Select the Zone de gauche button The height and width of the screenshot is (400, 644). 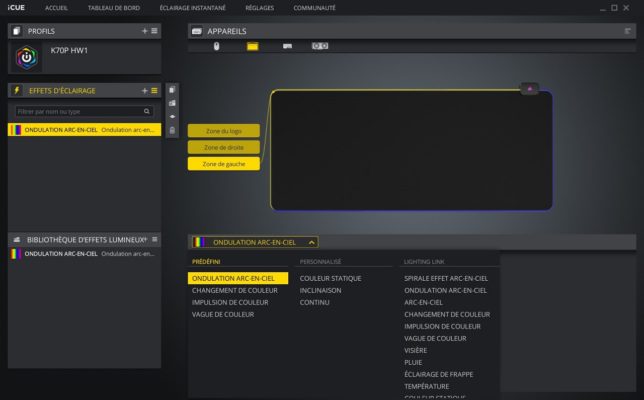click(224, 164)
